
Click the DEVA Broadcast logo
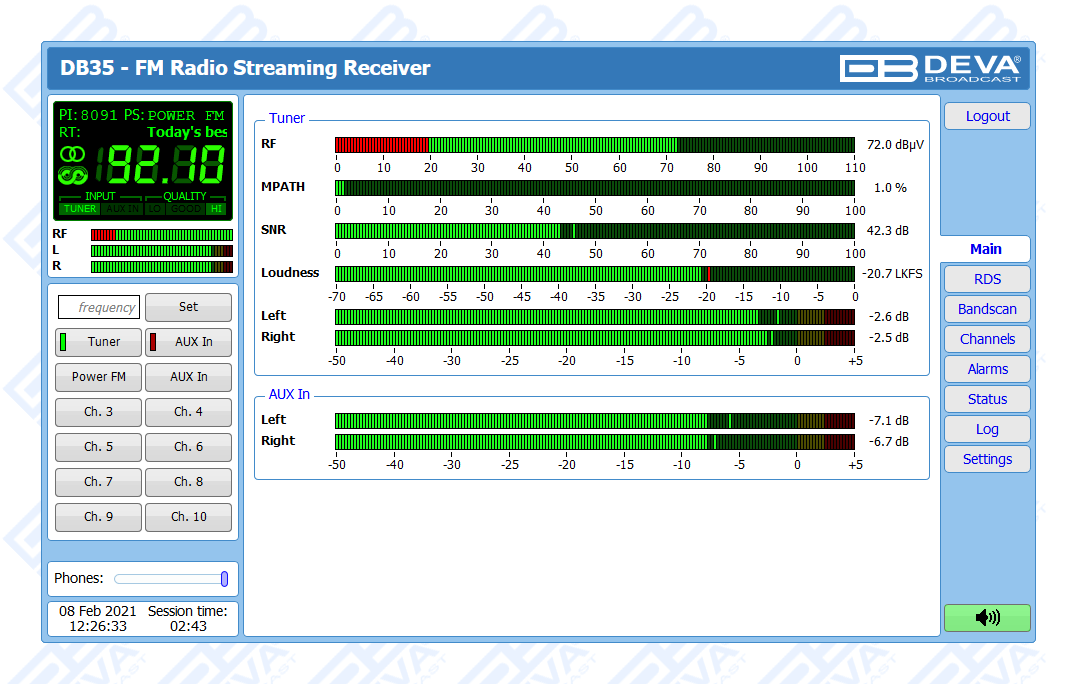point(930,68)
